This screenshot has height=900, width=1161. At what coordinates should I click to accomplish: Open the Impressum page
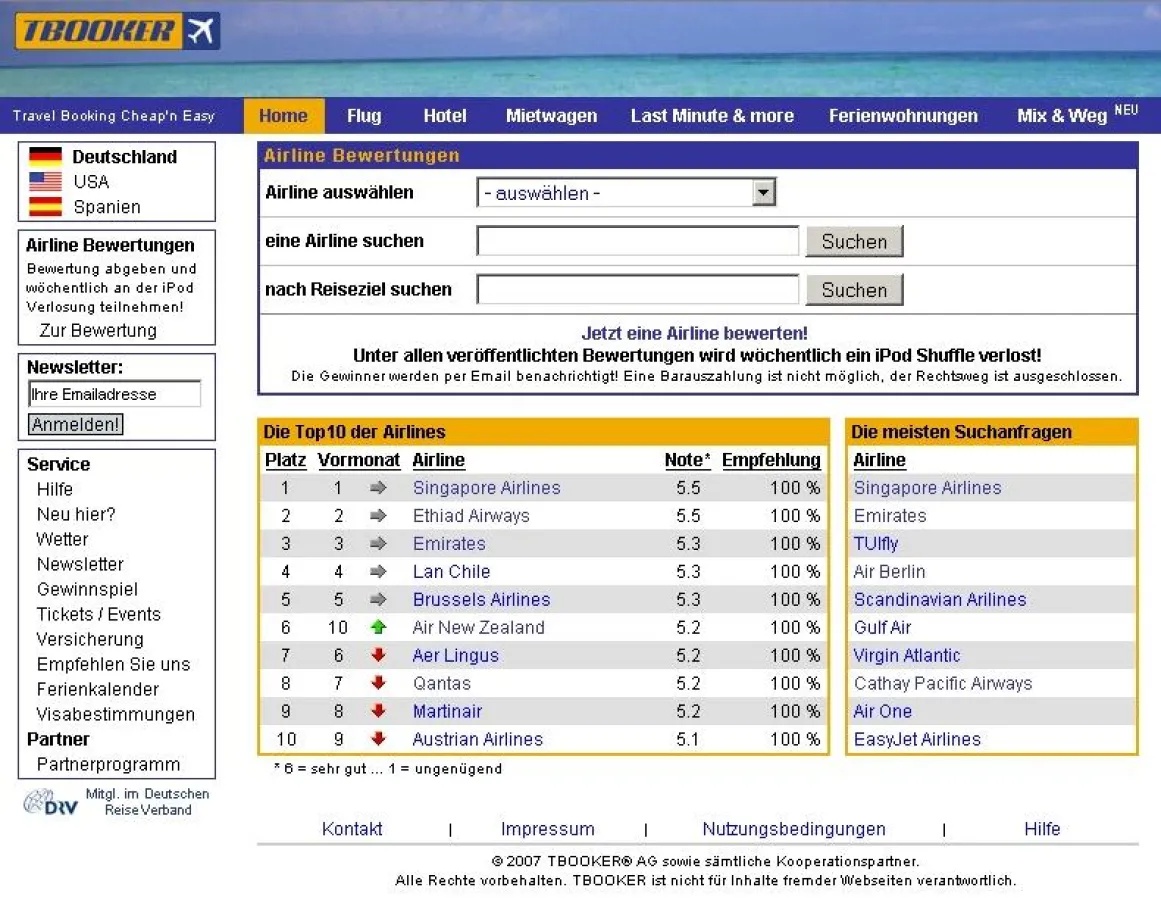[x=547, y=828]
